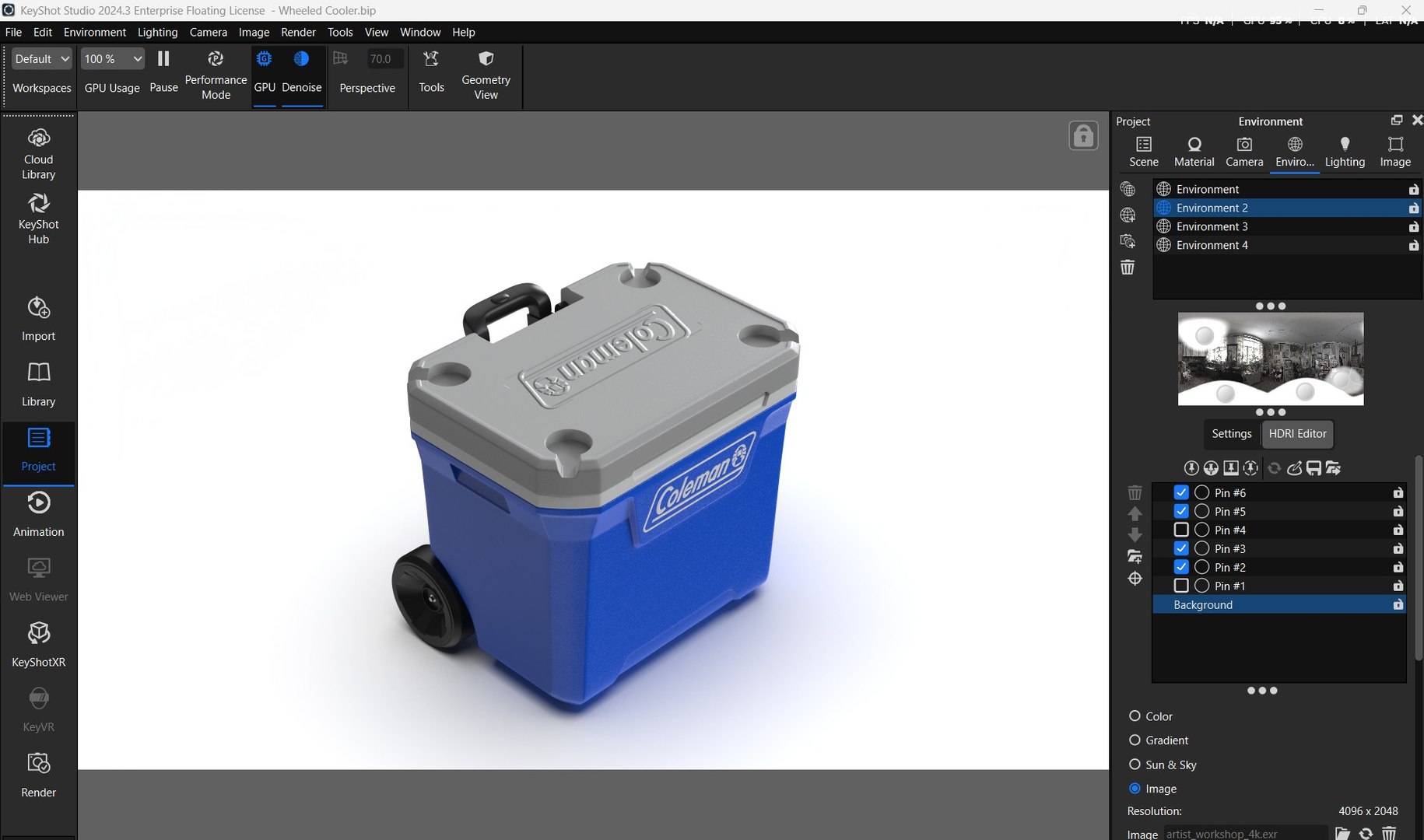
Task: Select the first Environment entry
Action: (x=1287, y=189)
